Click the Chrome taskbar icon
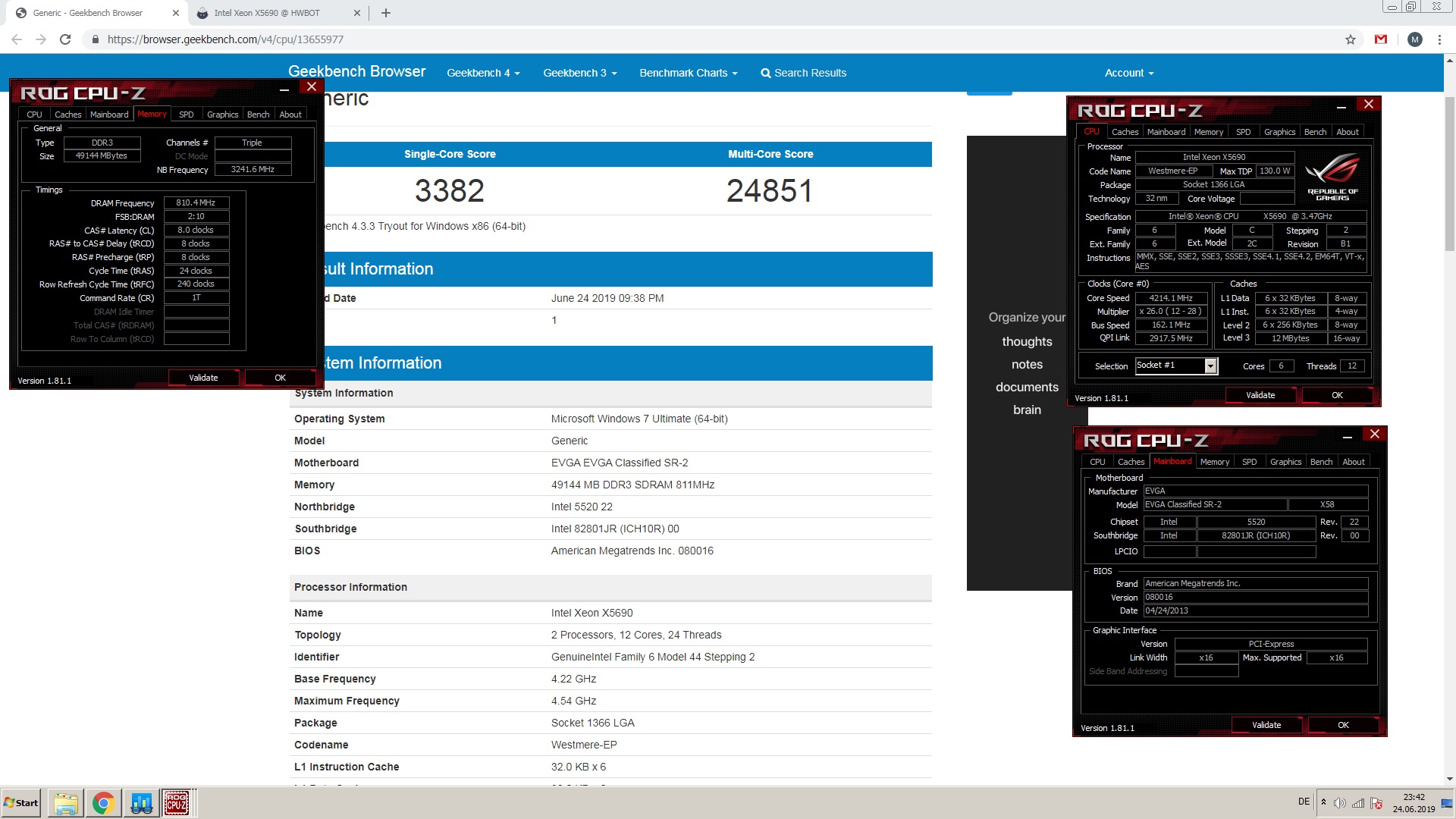This screenshot has width=1456, height=819. 103,803
